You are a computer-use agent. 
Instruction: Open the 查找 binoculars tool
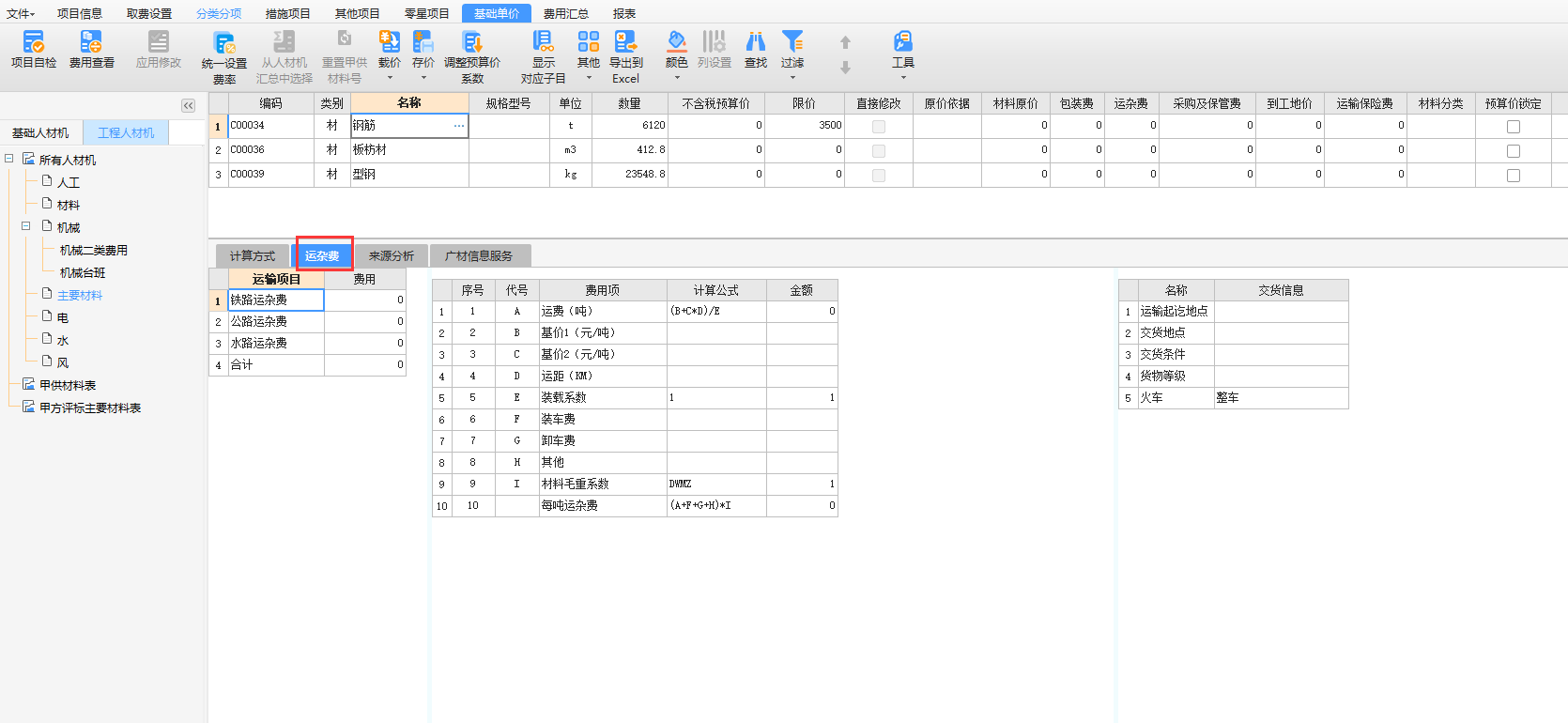click(x=755, y=49)
